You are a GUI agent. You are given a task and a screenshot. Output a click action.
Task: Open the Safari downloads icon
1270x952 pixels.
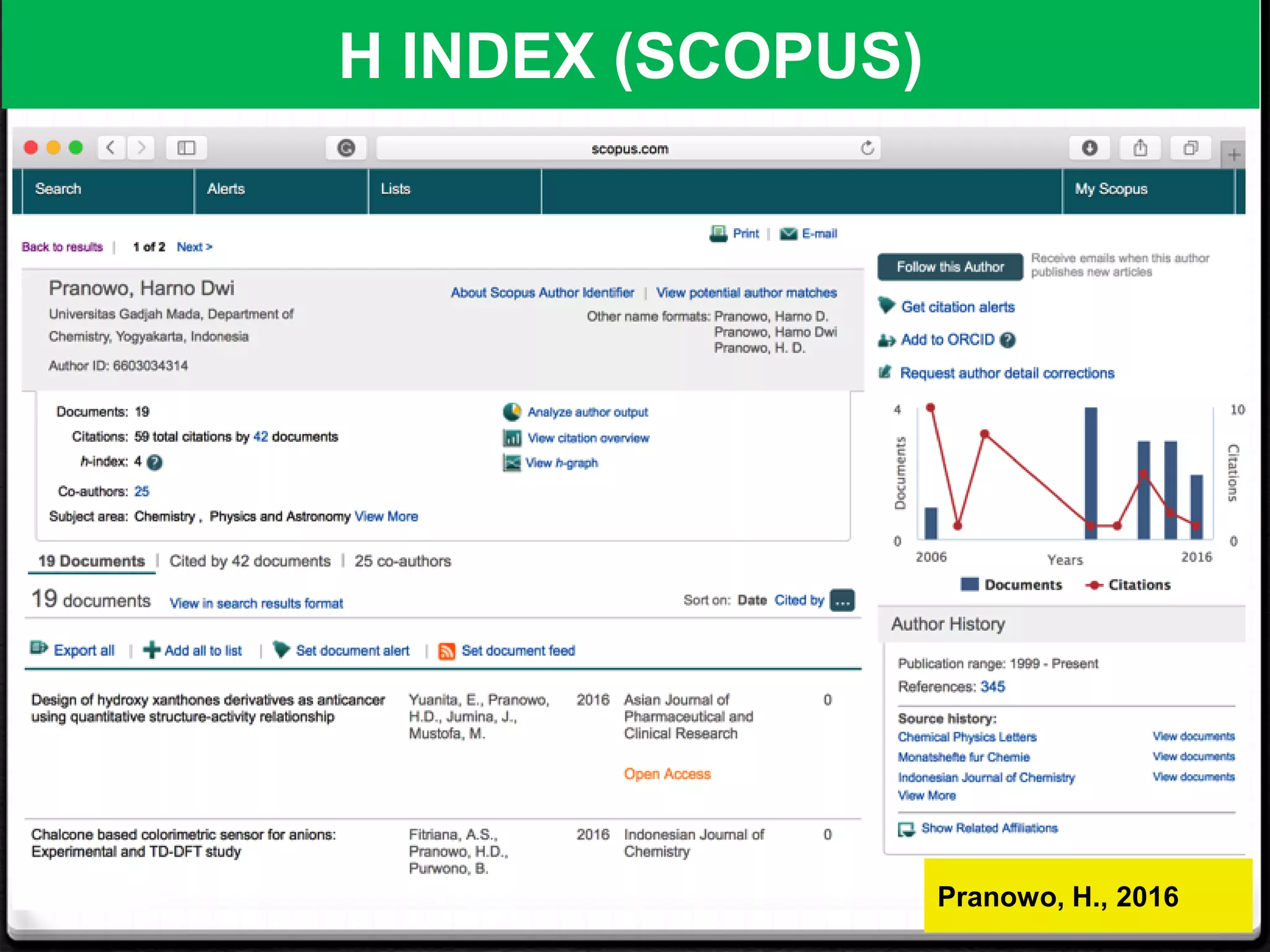pos(1090,148)
